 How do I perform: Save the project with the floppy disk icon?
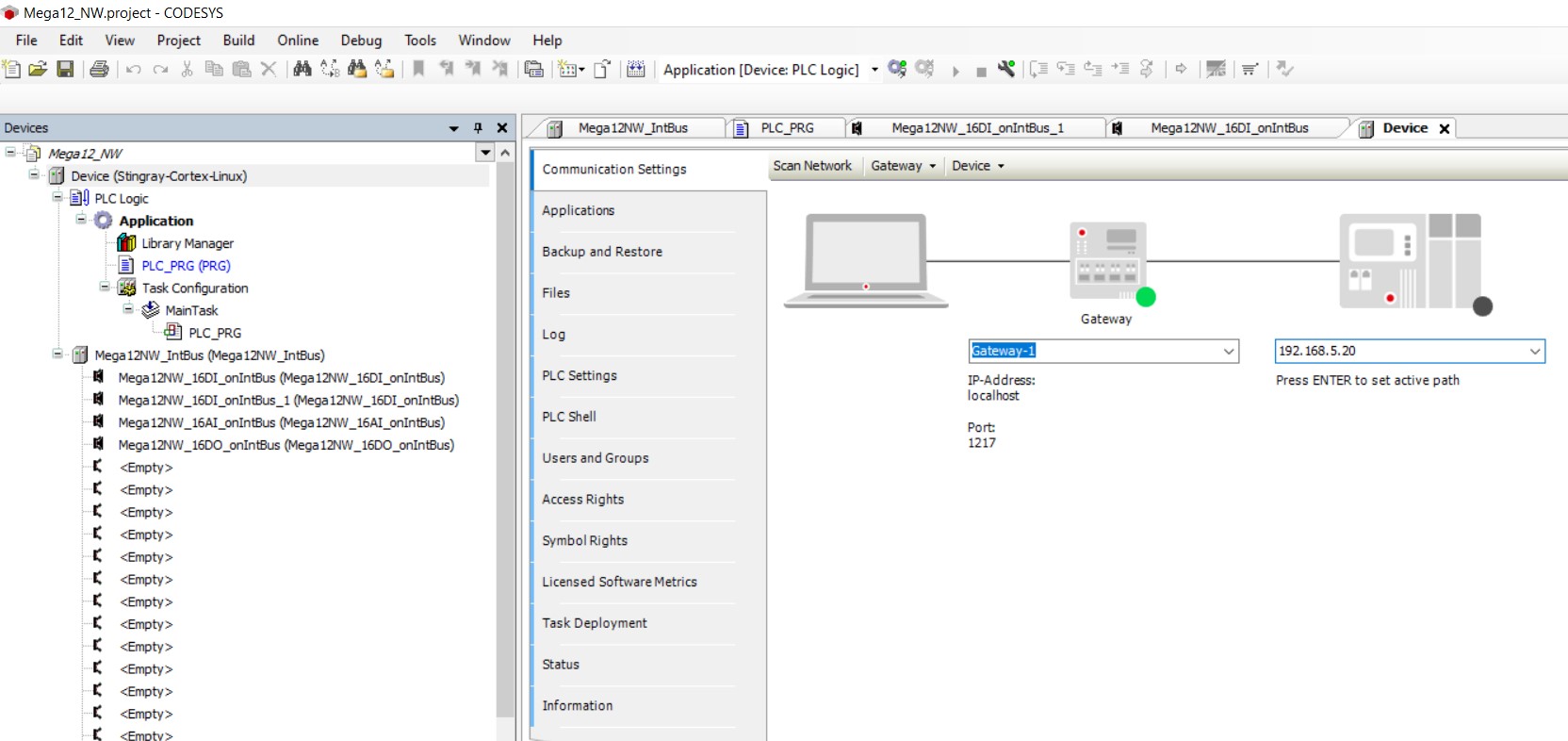point(65,69)
